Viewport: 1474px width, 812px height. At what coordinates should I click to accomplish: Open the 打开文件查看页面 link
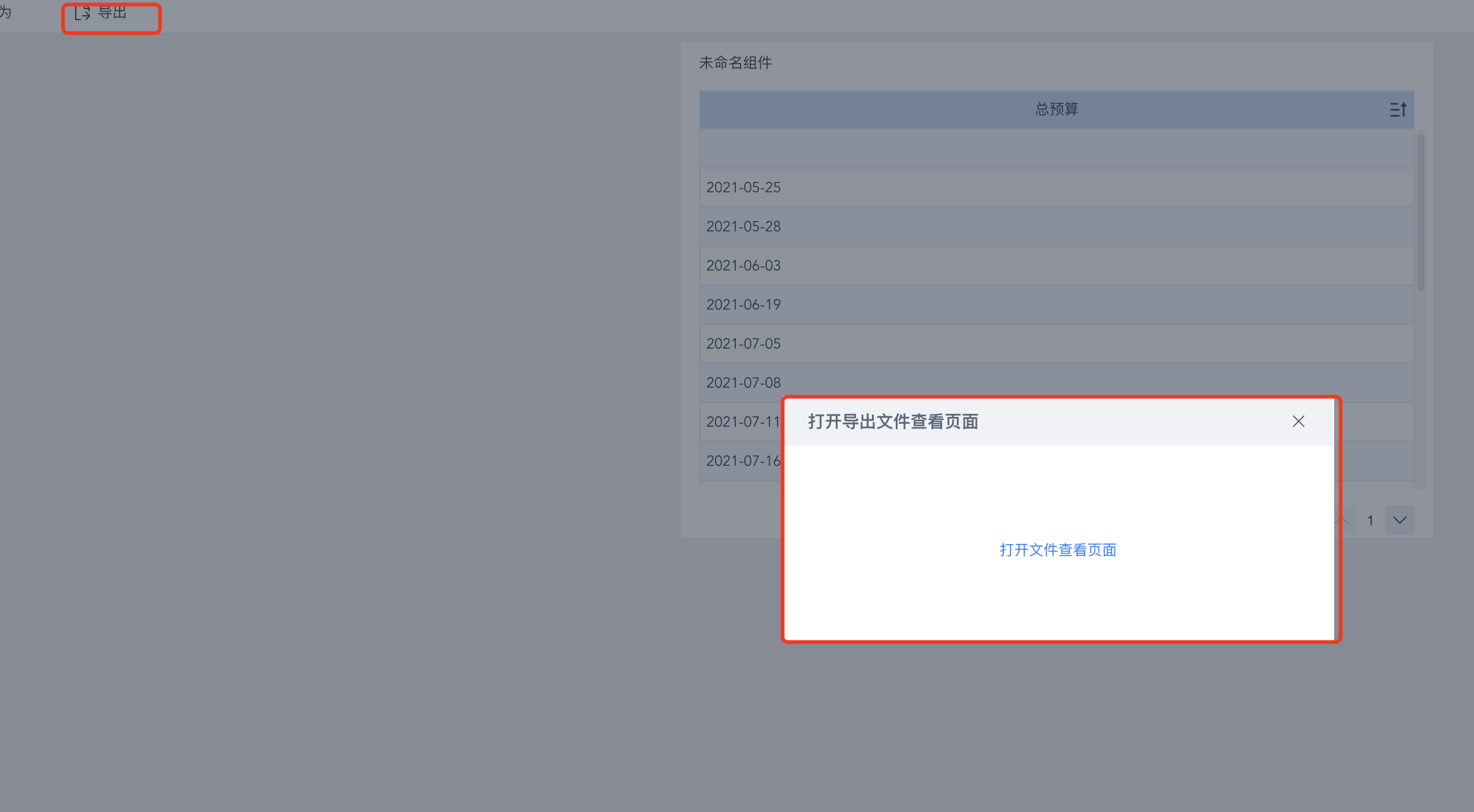(1058, 549)
